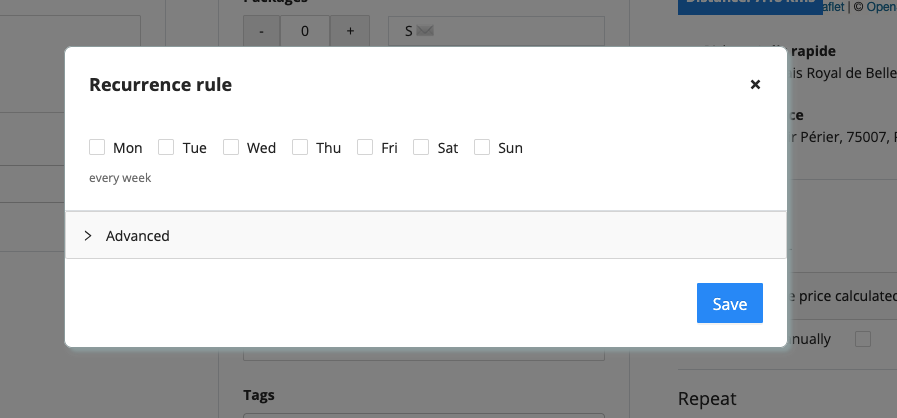
Task: Mark the Sat checkbox
Action: pos(421,147)
